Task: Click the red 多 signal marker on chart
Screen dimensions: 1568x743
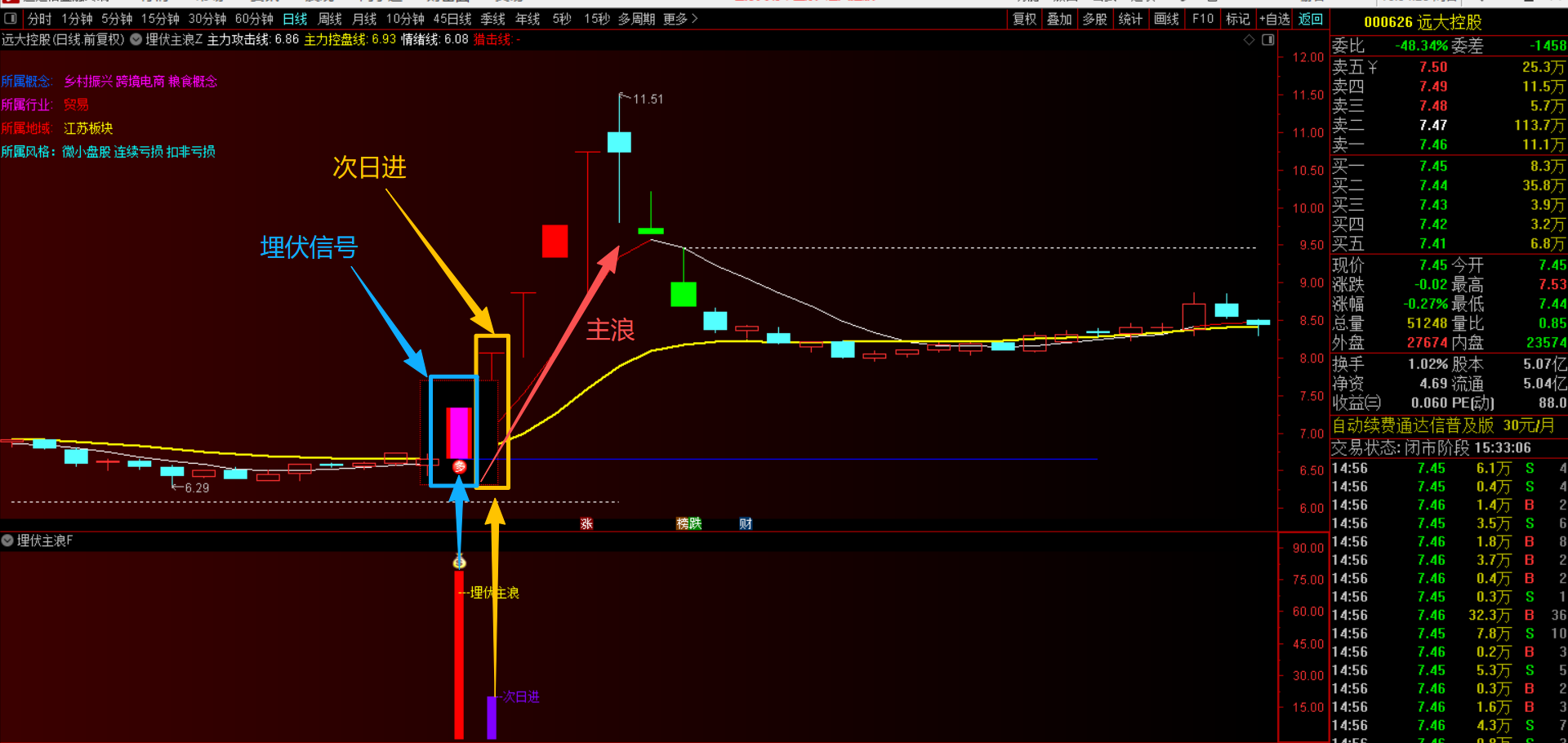Action: pos(460,466)
